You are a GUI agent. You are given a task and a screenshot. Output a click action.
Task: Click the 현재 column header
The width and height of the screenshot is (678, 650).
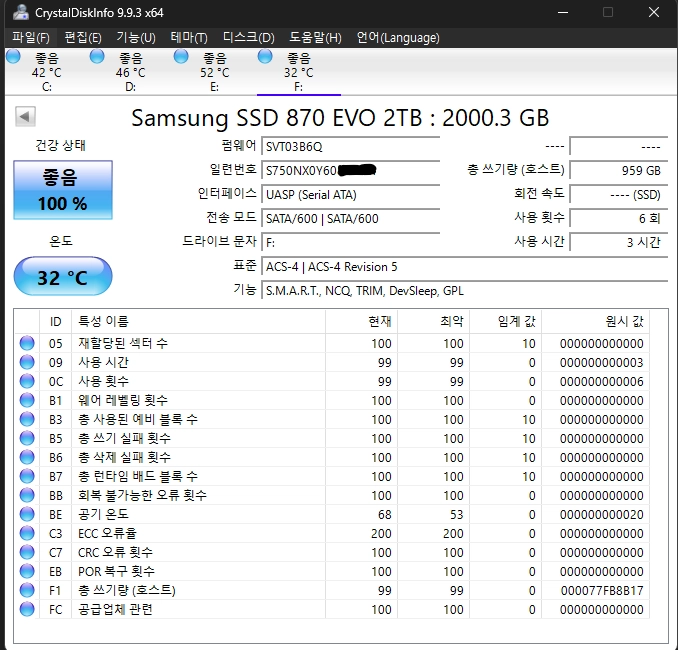pos(361,321)
